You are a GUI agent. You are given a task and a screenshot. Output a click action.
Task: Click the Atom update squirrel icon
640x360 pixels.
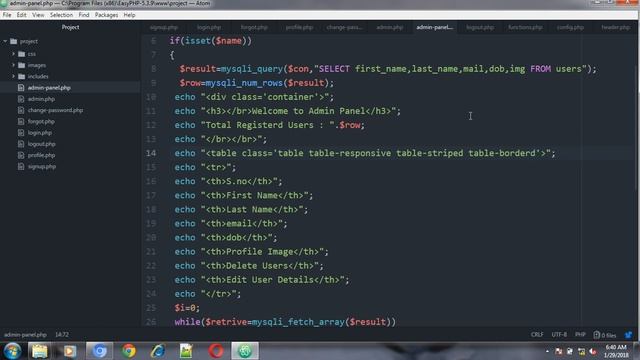[629, 335]
